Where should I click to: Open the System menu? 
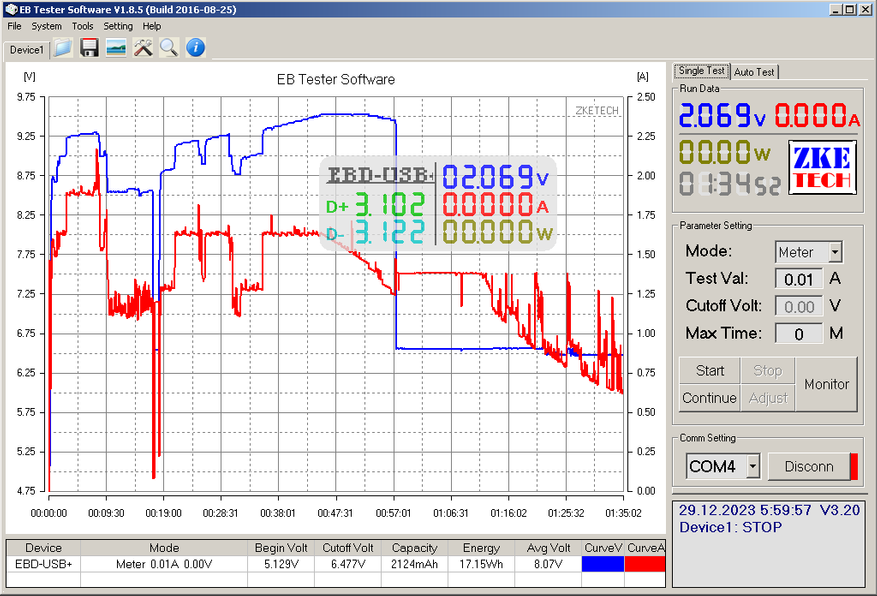pyautogui.click(x=46, y=26)
